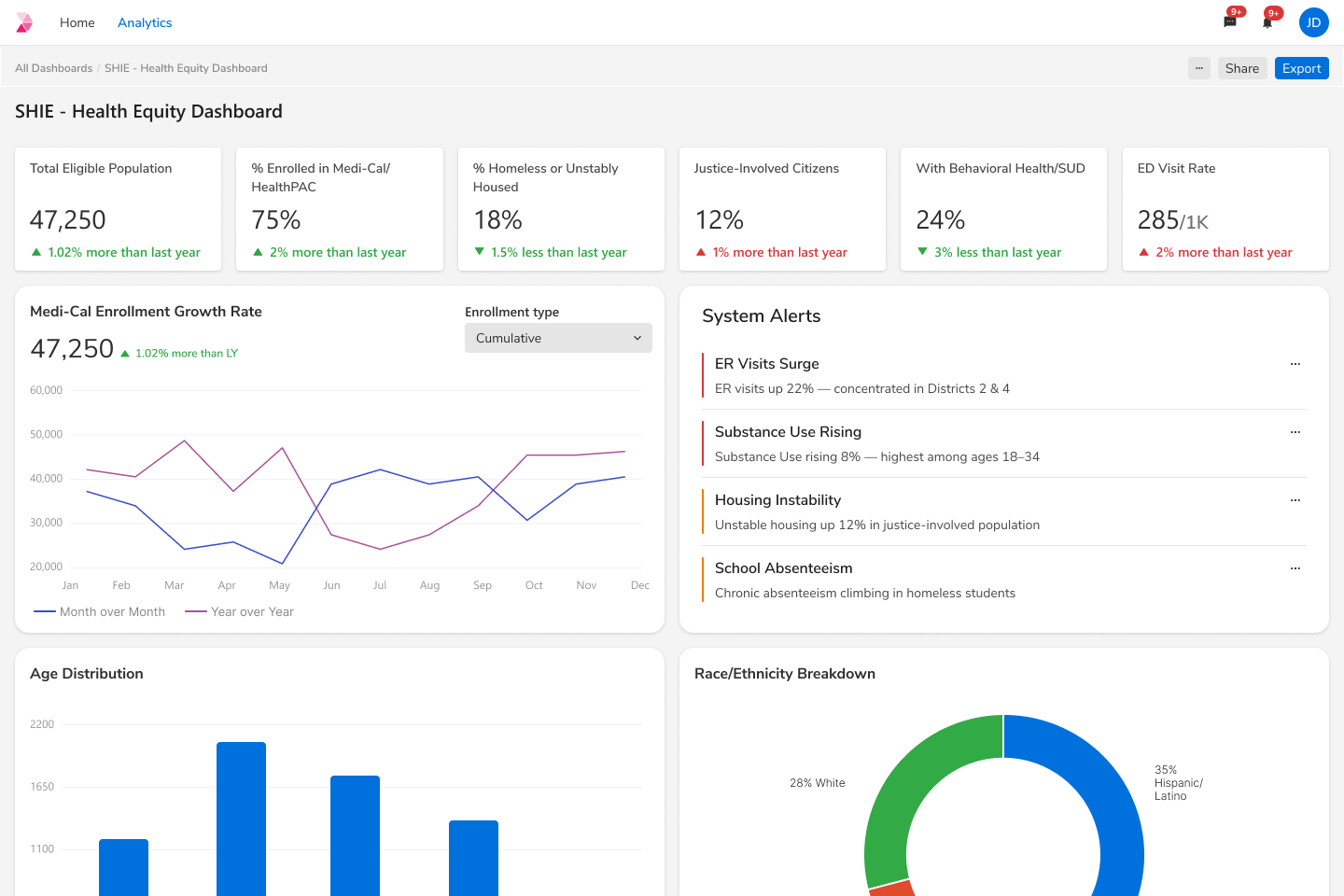The width and height of the screenshot is (1344, 896).
Task: Open the notifications bell with 9+ badge
Action: click(1267, 22)
